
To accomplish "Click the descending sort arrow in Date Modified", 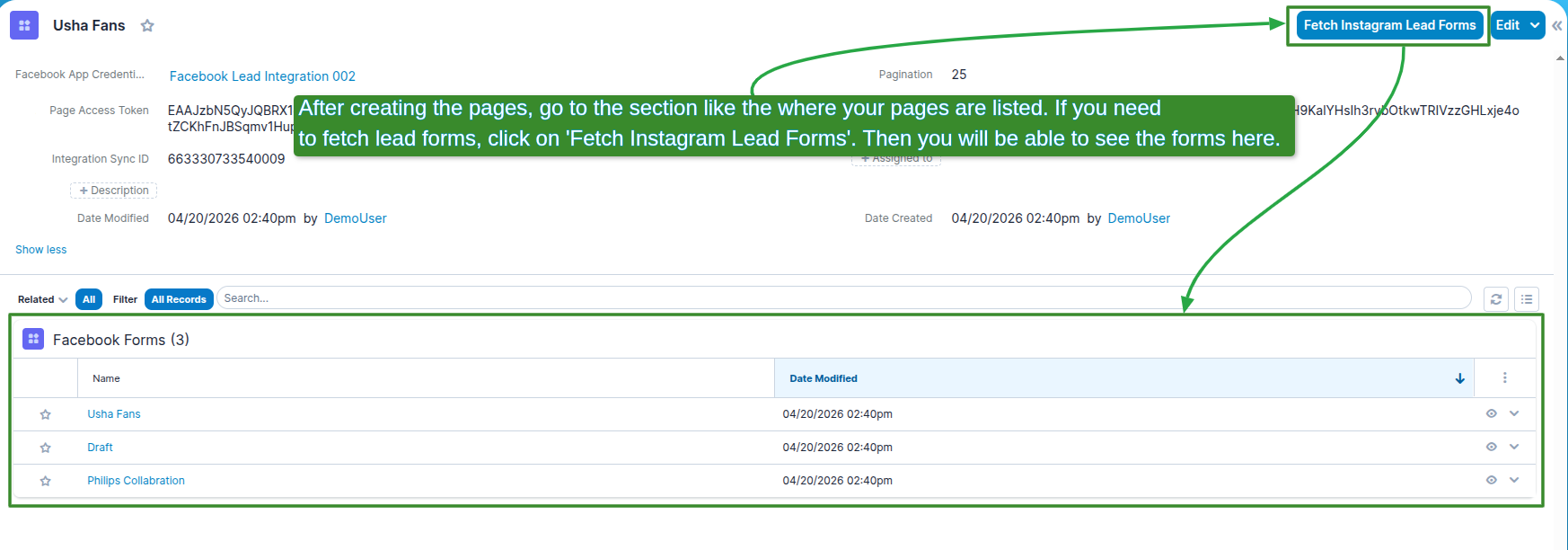I will pos(1460,378).
